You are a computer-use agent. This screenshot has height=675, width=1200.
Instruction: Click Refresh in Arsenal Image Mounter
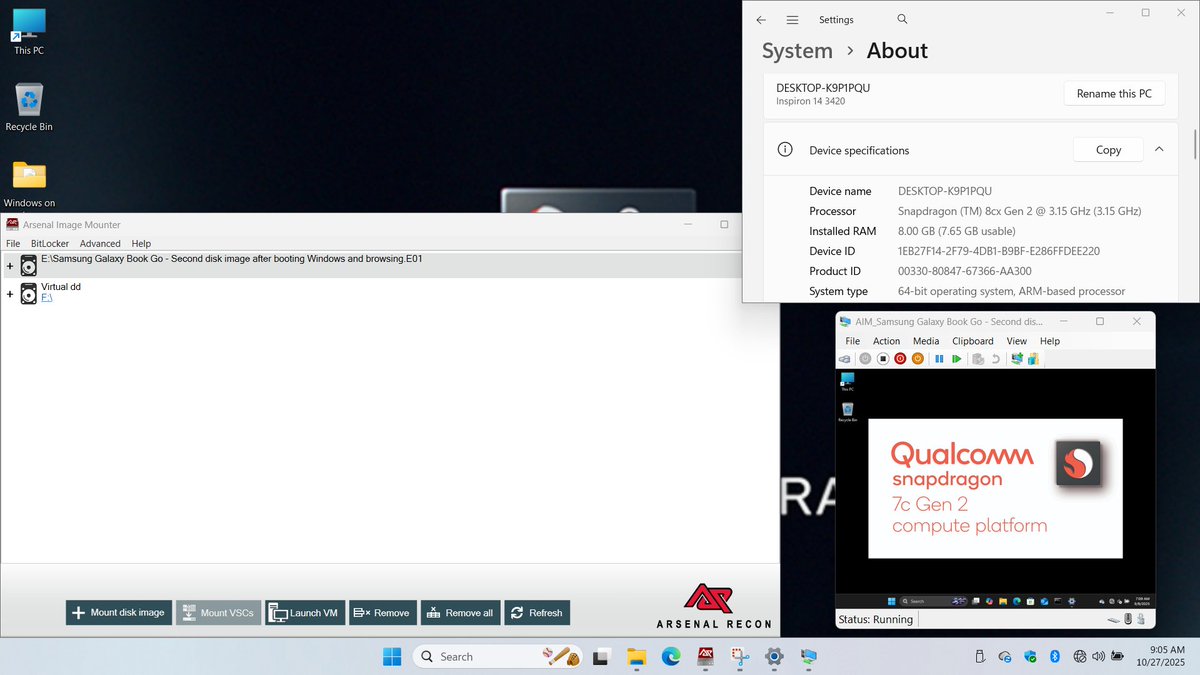(537, 613)
